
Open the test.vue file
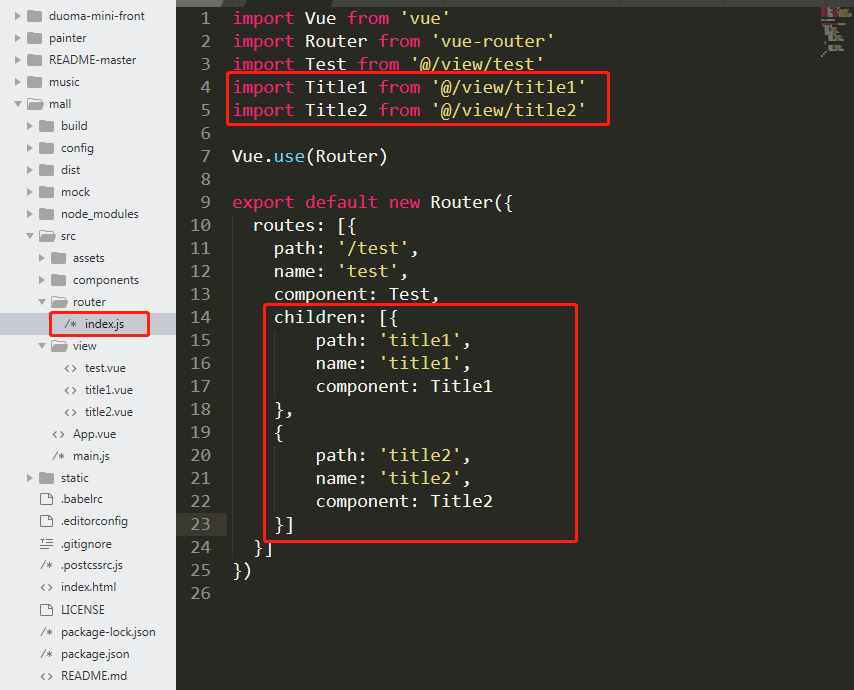pos(105,368)
